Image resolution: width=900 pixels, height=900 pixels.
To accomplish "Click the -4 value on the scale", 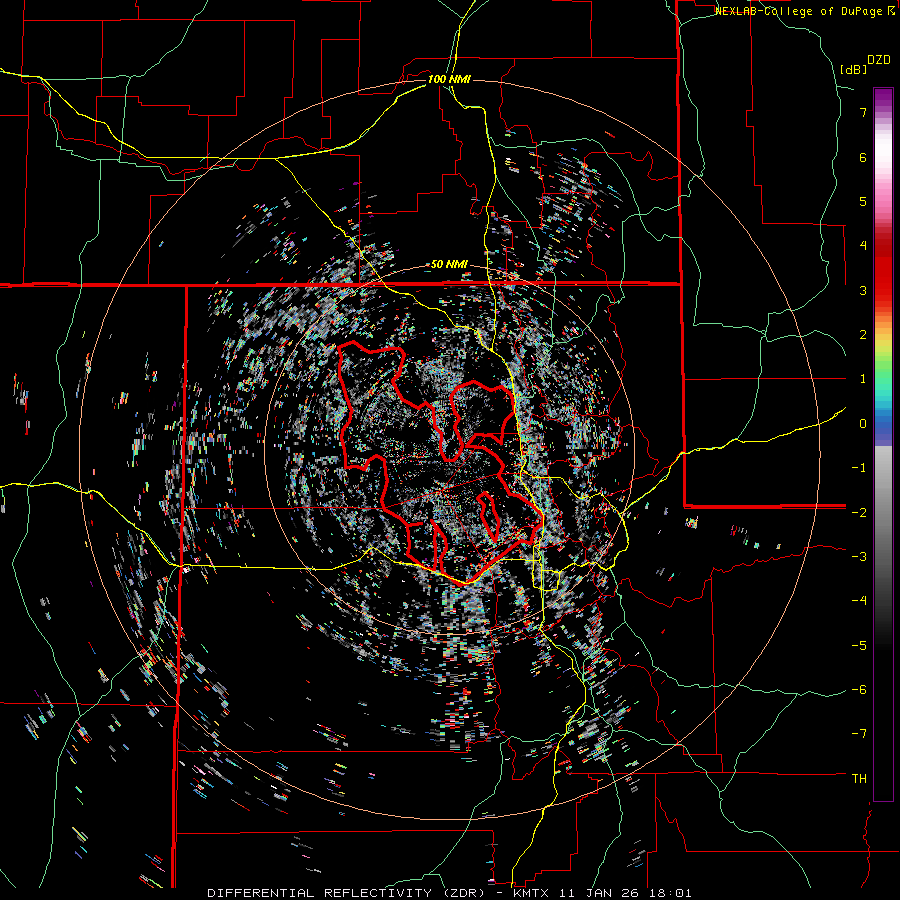I will click(859, 601).
